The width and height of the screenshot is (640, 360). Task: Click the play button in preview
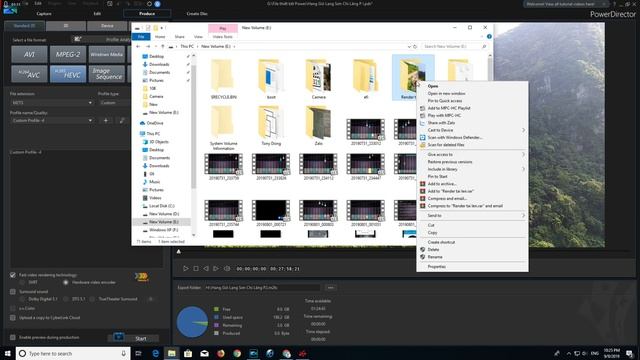click(x=186, y=269)
